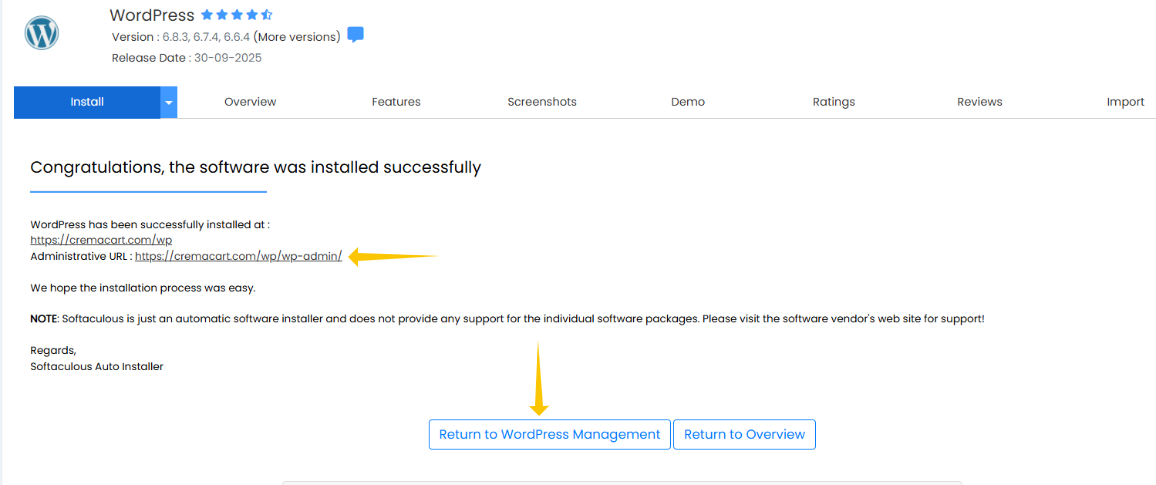Switch to the Overview tab
Image resolution: width=1156 pixels, height=485 pixels.
click(x=250, y=102)
